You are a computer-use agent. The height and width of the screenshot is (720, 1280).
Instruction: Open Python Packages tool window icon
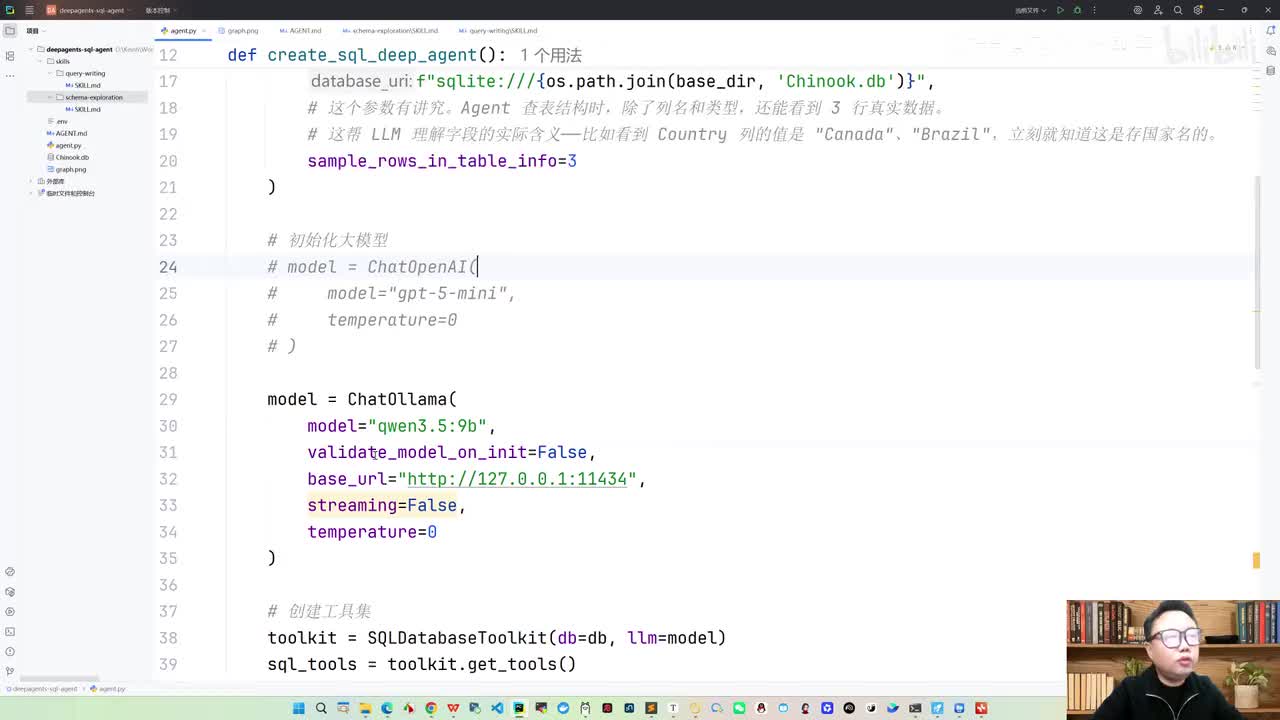9,592
